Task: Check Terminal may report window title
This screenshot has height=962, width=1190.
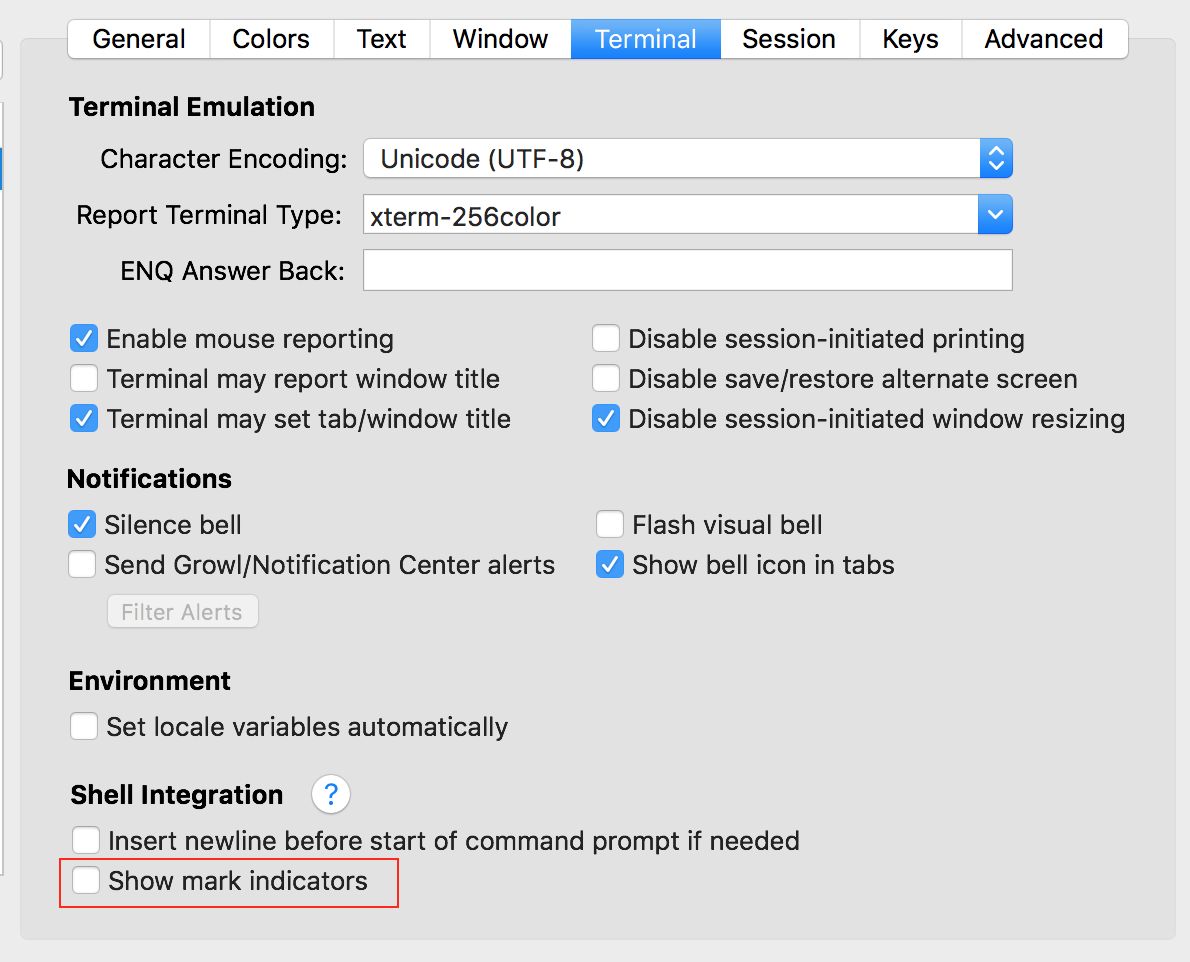Action: click(84, 379)
